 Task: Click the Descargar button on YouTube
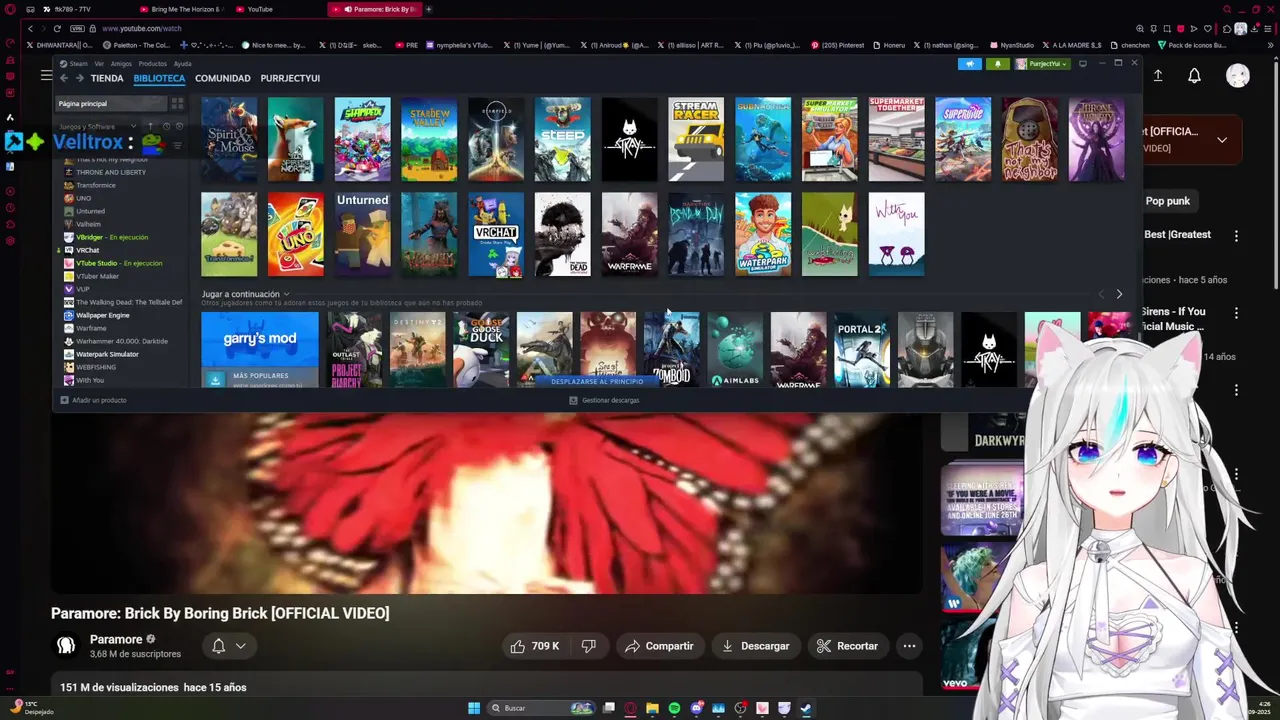755,646
